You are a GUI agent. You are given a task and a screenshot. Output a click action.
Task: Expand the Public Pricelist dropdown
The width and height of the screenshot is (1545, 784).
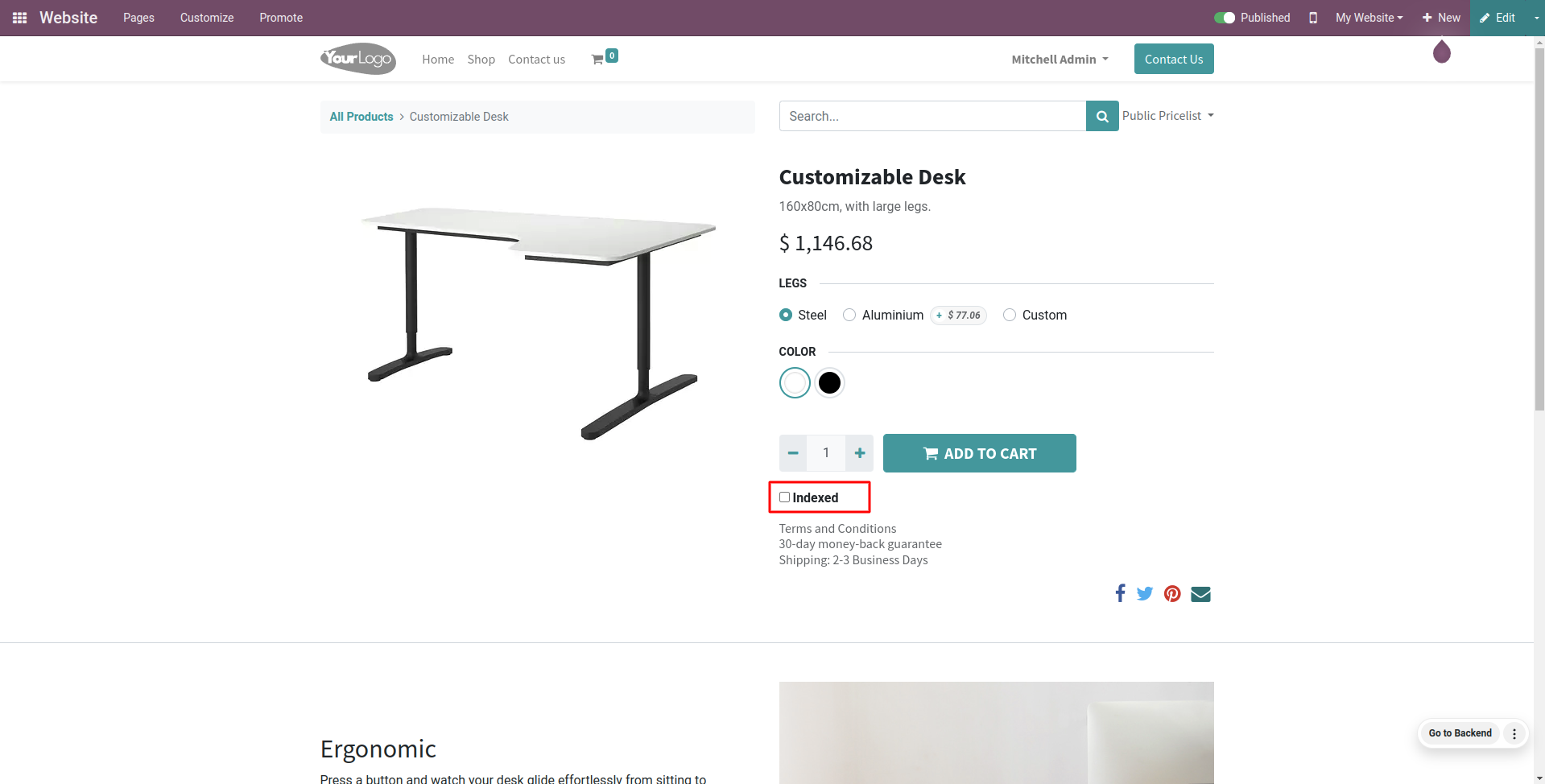tap(1167, 116)
